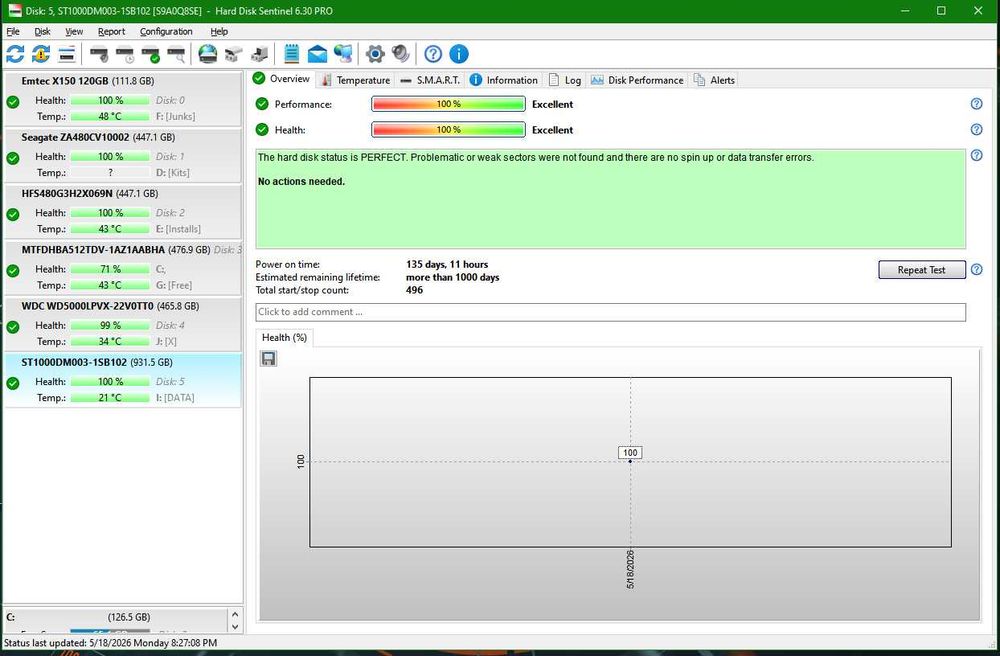Image resolution: width=1000 pixels, height=656 pixels.
Task: Select the WDC WD5000LPVX disk entry
Action: click(123, 324)
